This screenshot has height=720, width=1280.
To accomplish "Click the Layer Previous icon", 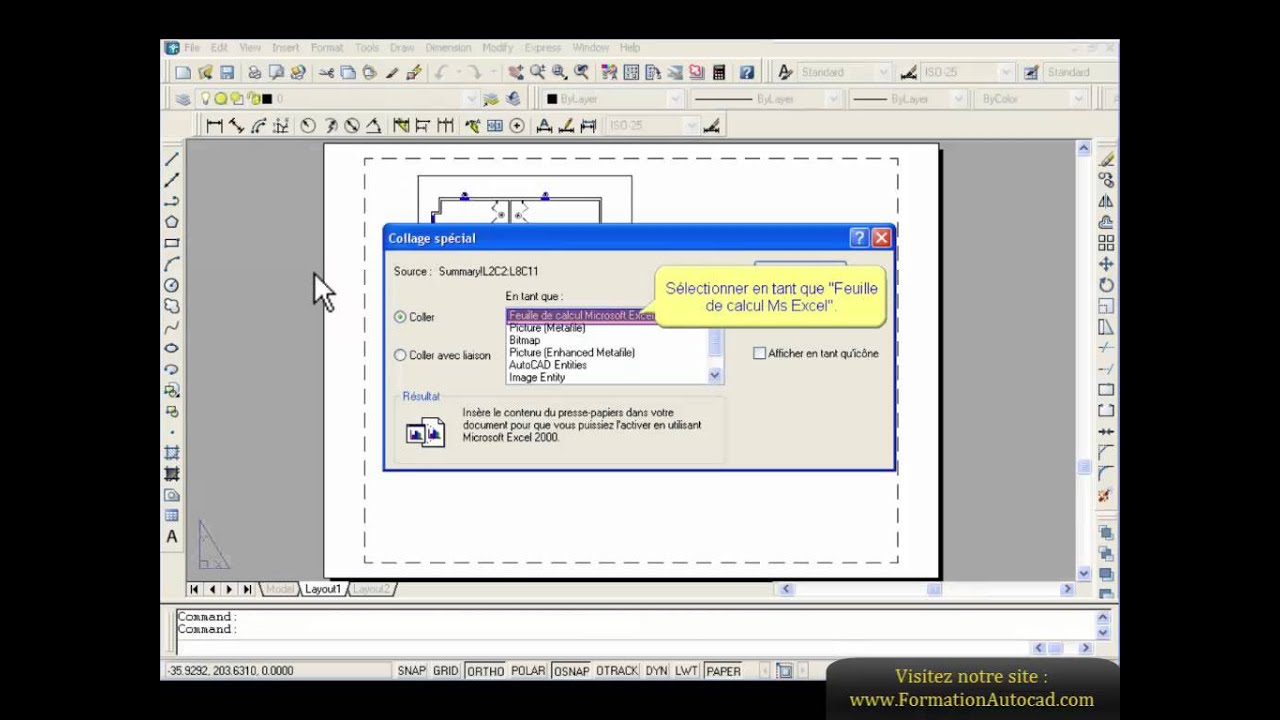I will 513,99.
